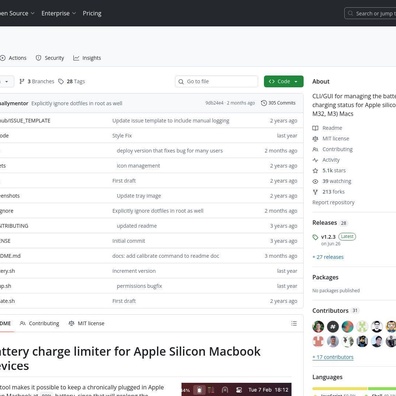The width and height of the screenshot is (396, 396).
Task: Expand the Open Source menu
Action: pos(17,13)
